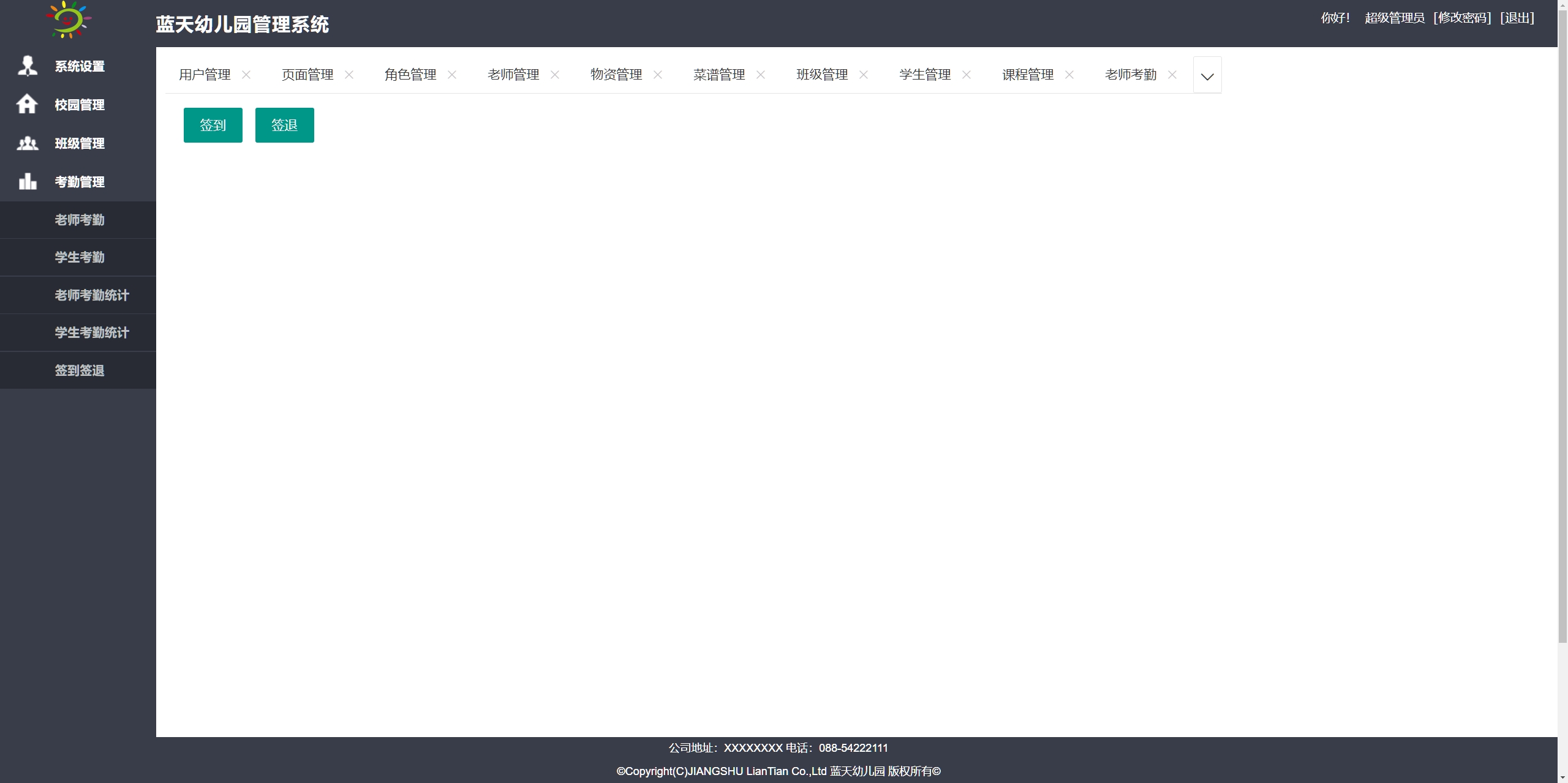Open the tab overflow dropdown chevron

tap(1207, 75)
